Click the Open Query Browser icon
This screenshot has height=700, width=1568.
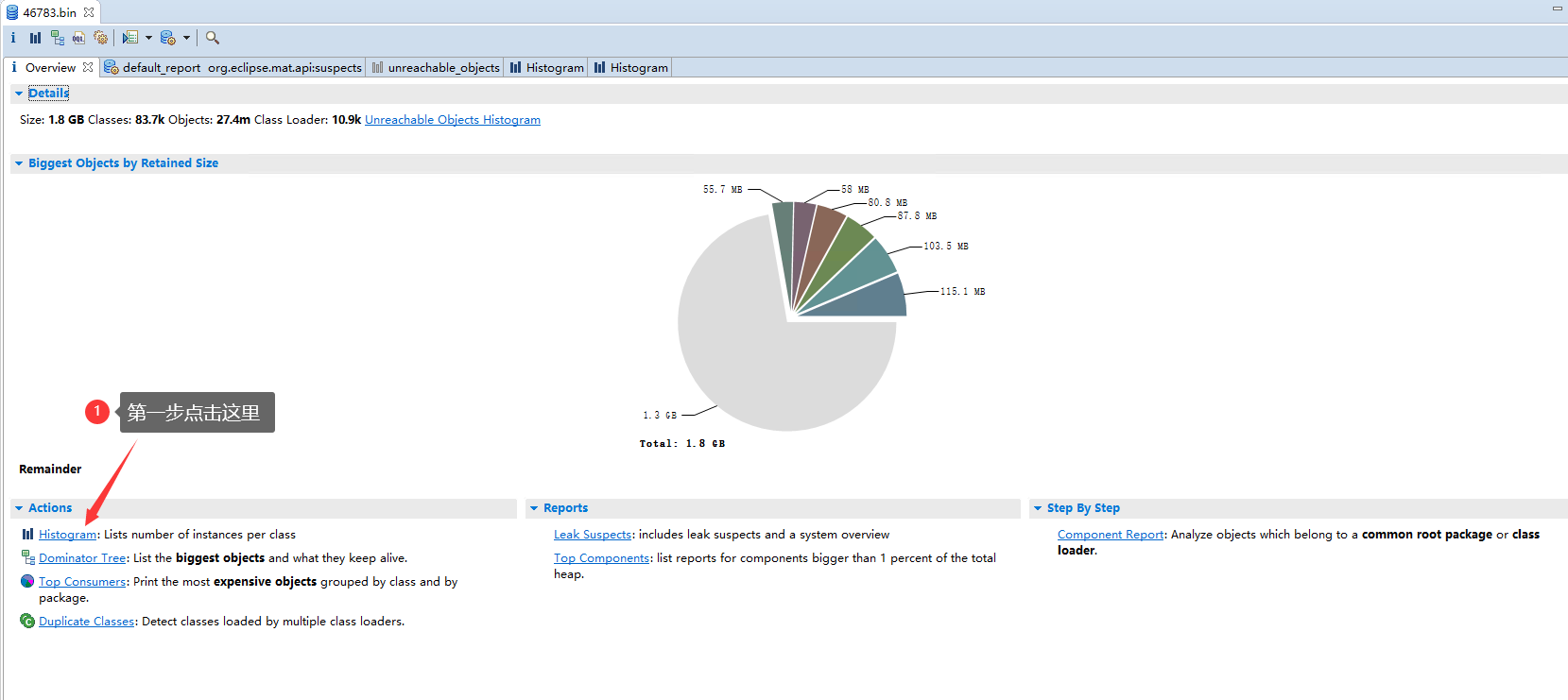(x=168, y=38)
